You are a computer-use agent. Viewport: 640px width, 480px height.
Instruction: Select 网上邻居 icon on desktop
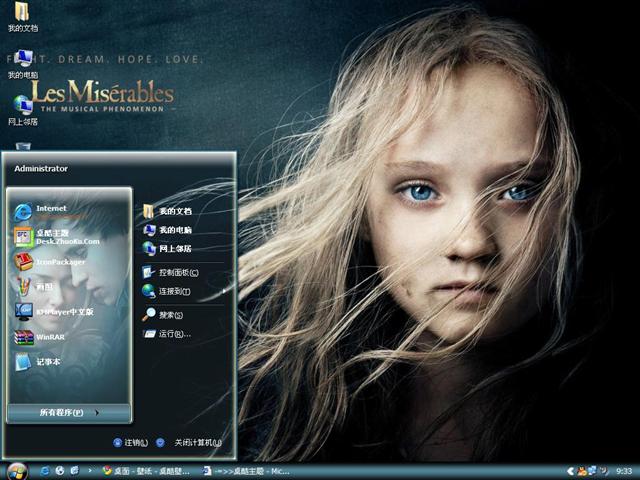click(x=23, y=110)
